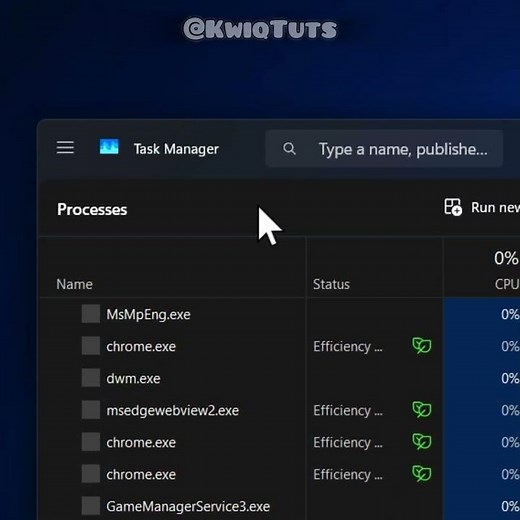Screen dimensions: 520x520
Task: Click the efficiency leaf icon for msedgewebview2.exe
Action: tap(422, 409)
